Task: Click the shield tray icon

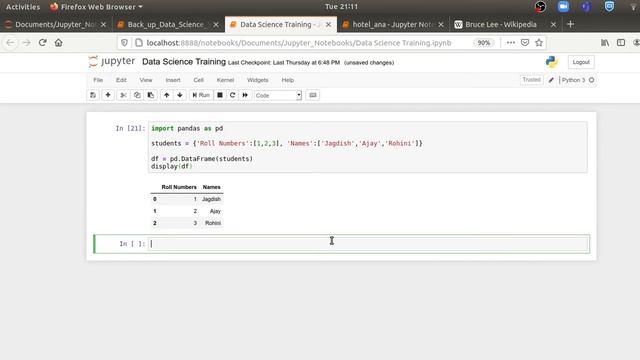Action: [609, 7]
